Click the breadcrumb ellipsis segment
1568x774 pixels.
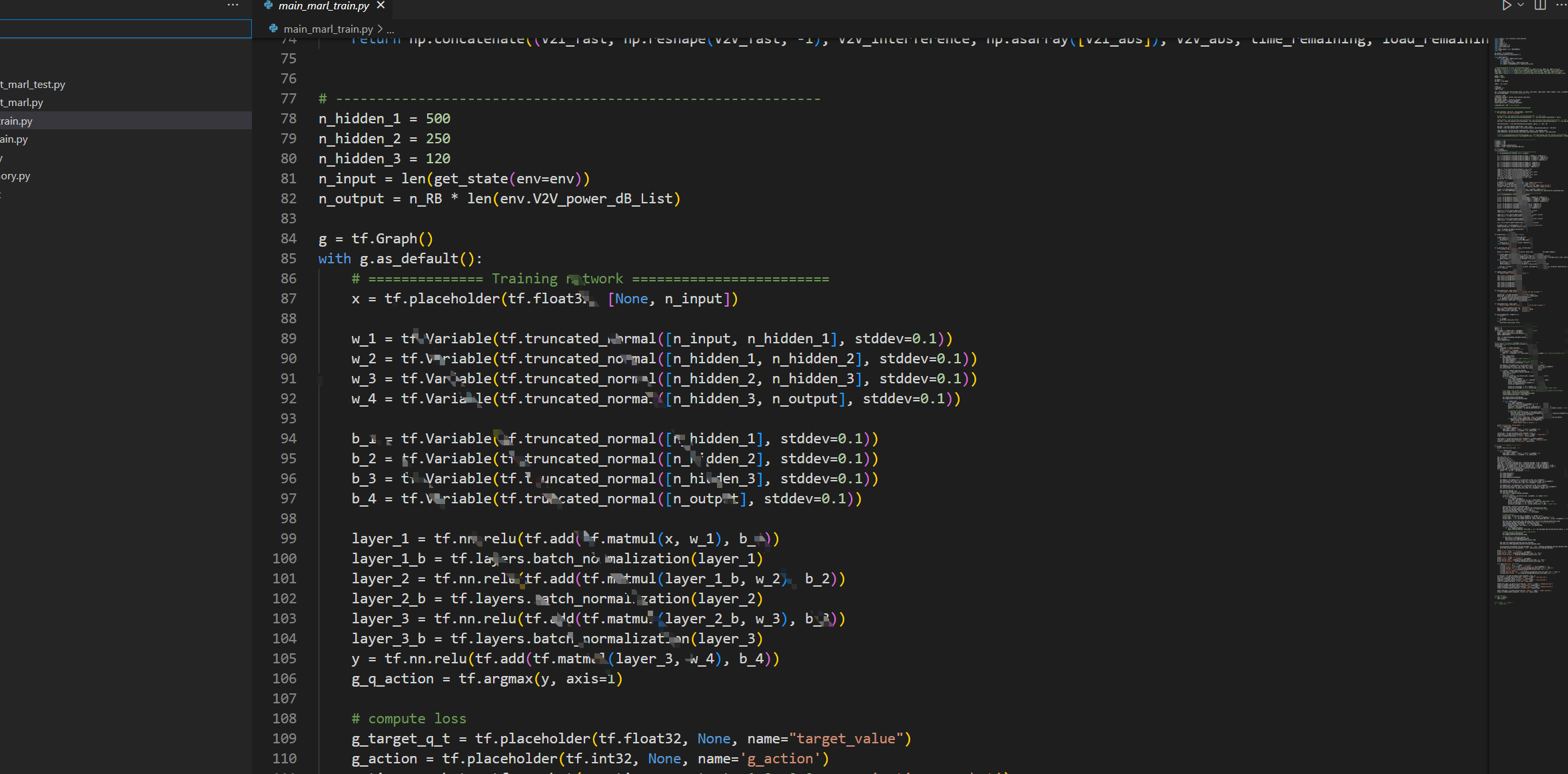point(391,29)
